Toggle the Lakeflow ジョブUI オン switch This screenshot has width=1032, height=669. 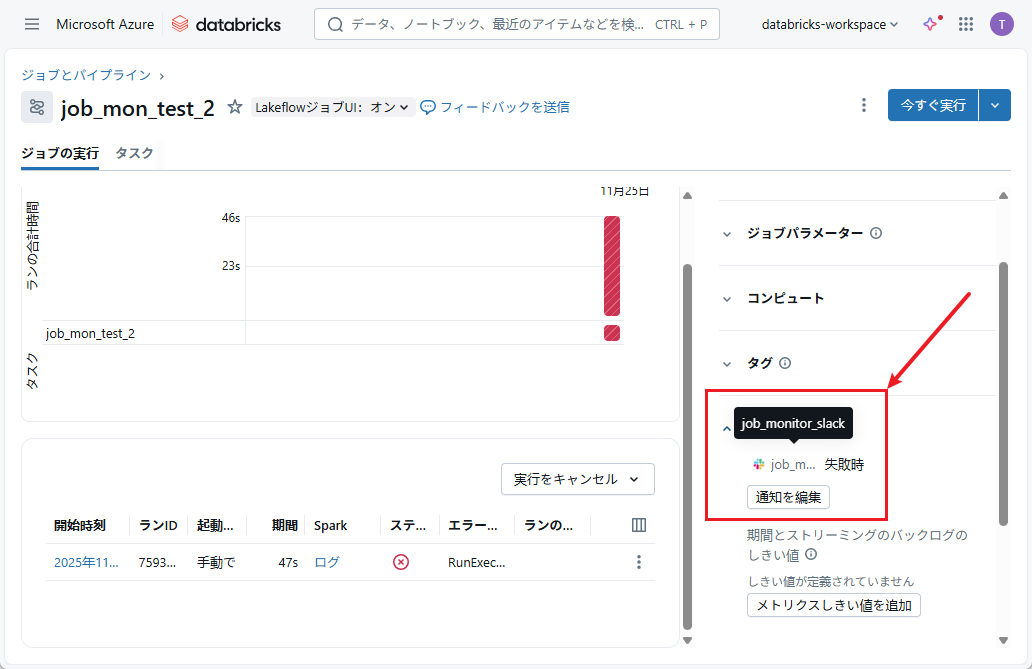point(333,107)
